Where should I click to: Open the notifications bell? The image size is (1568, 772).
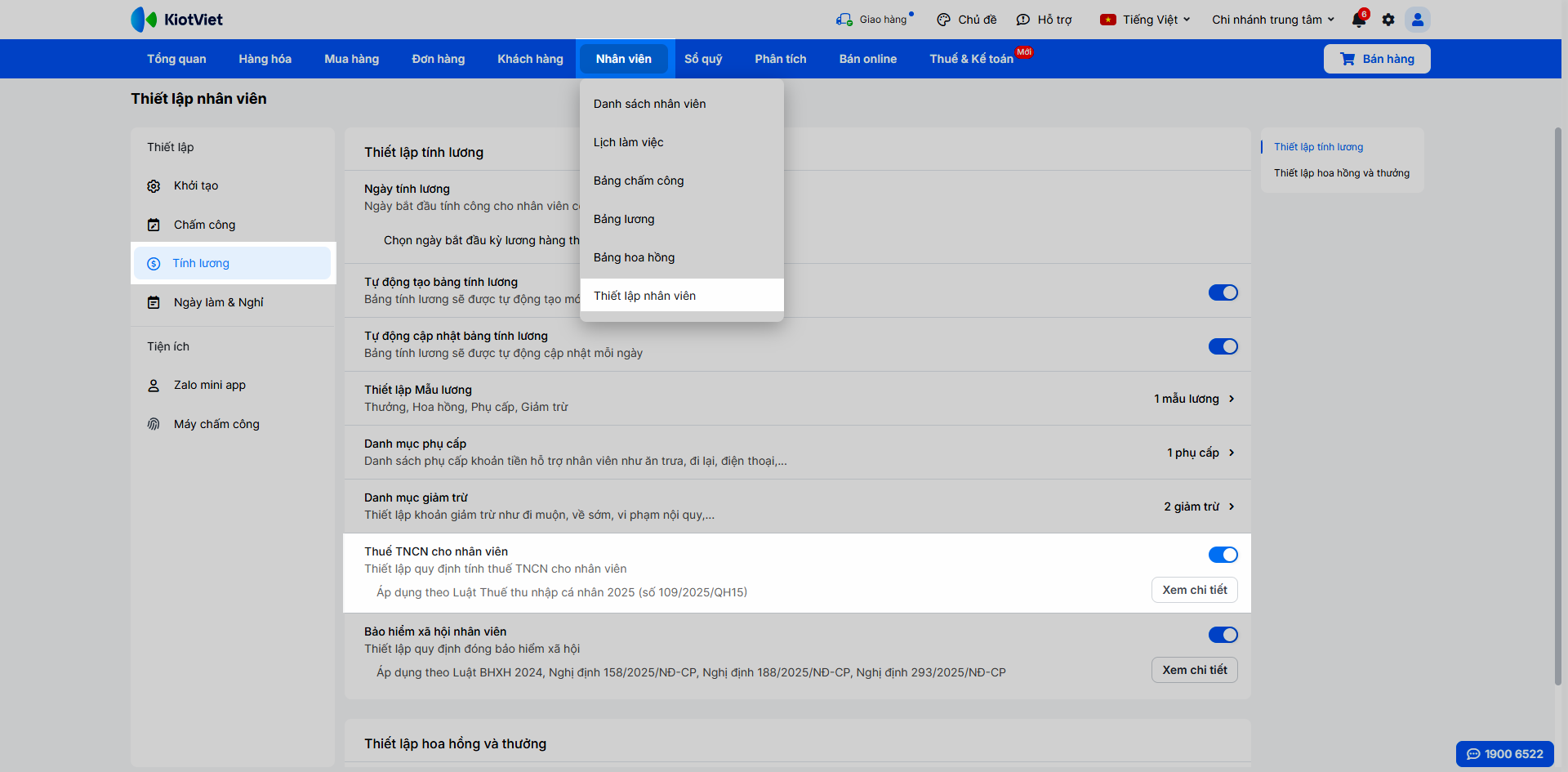point(1359,20)
